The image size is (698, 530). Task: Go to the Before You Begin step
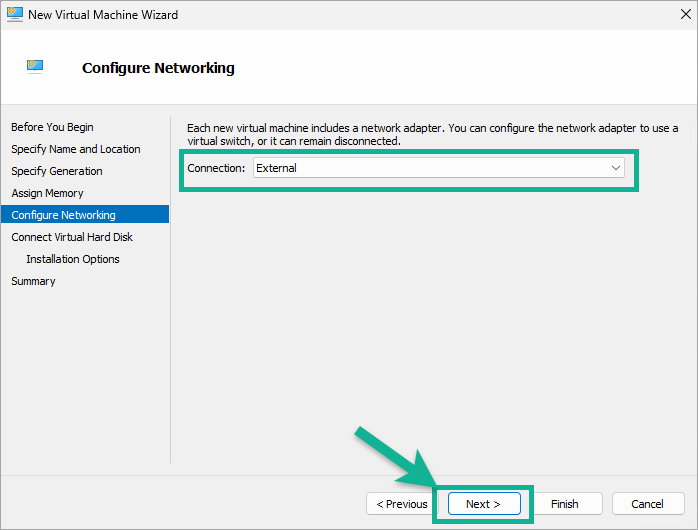[52, 127]
